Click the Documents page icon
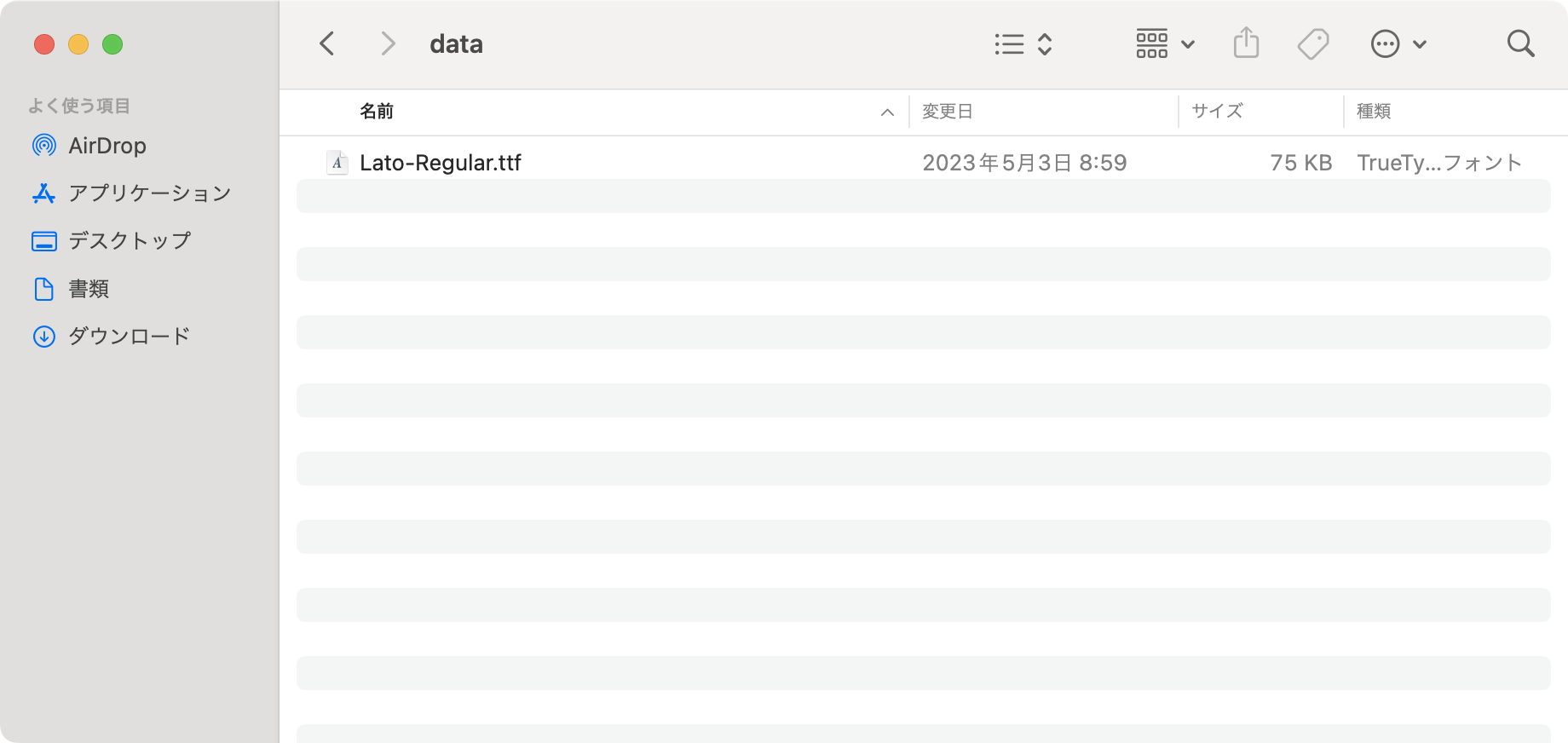 coord(44,289)
